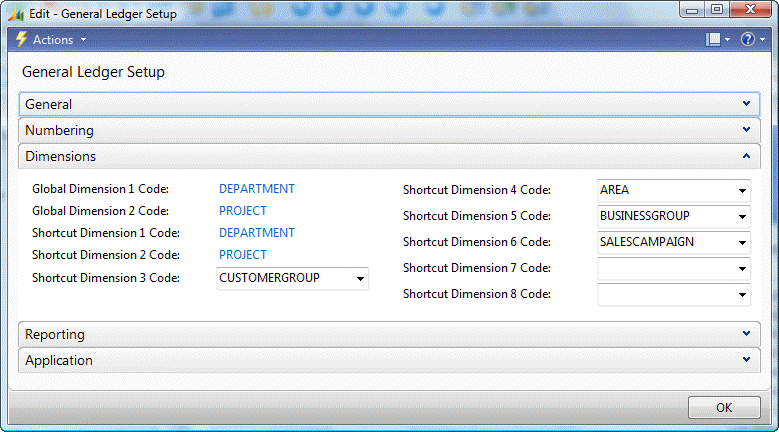Image resolution: width=779 pixels, height=432 pixels.
Task: Open Shortcut Dimension 4 Code dropdown arrow
Action: pos(742,191)
